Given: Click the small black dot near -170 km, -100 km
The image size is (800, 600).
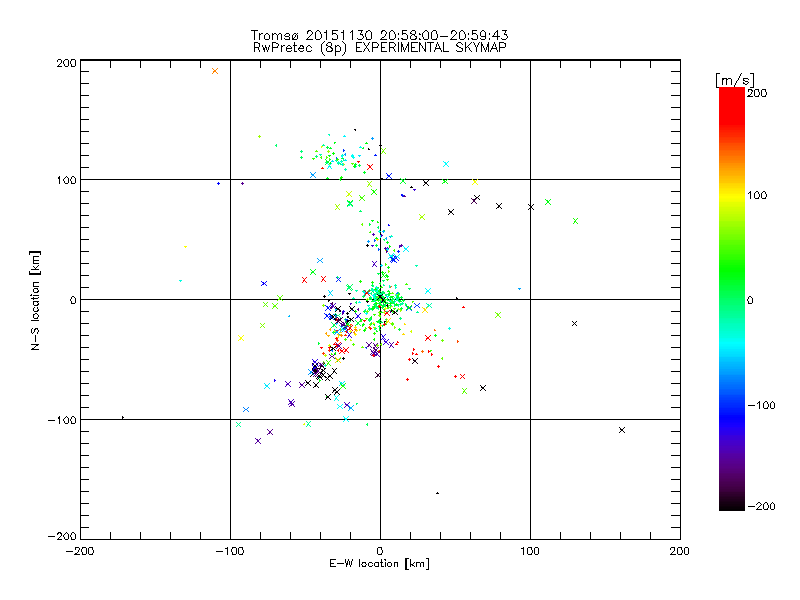Looking at the screenshot, I should (122, 417).
